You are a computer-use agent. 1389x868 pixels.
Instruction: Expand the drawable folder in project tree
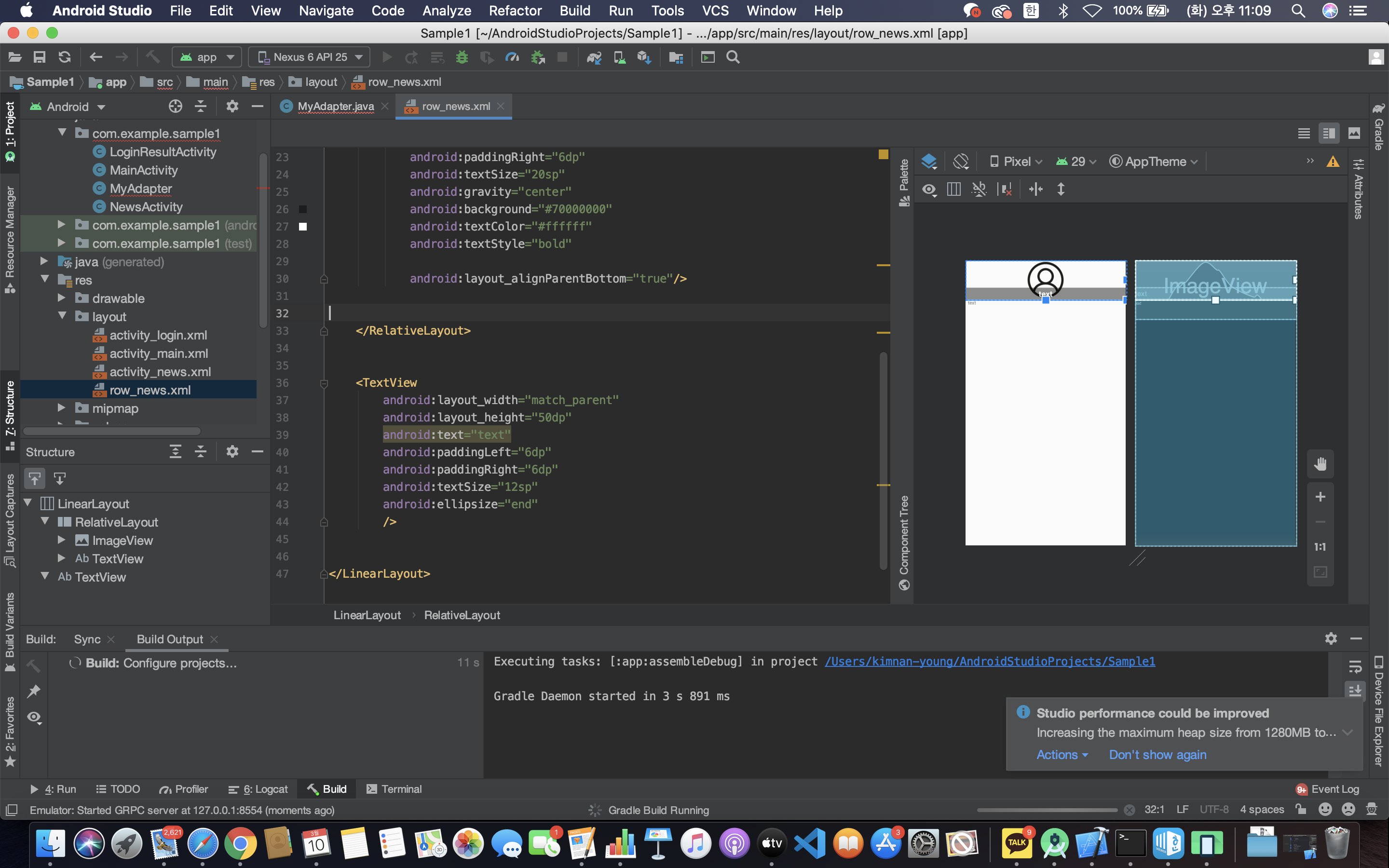(x=61, y=298)
